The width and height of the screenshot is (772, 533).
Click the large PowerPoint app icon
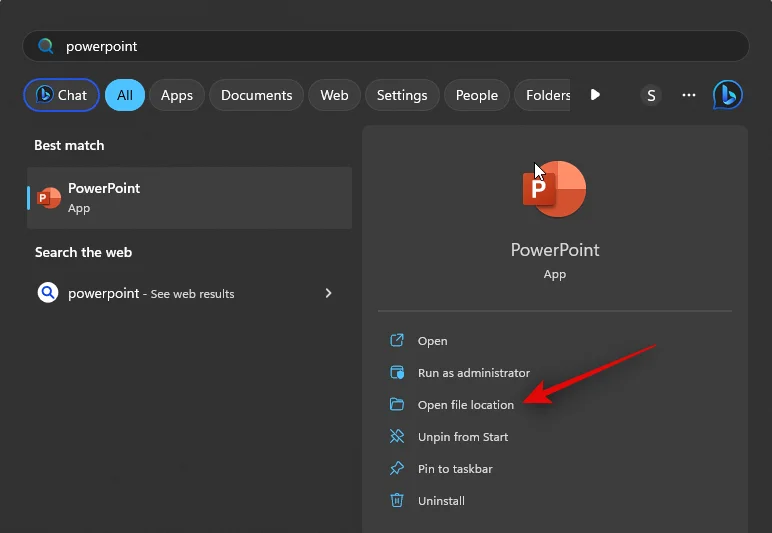click(x=554, y=189)
